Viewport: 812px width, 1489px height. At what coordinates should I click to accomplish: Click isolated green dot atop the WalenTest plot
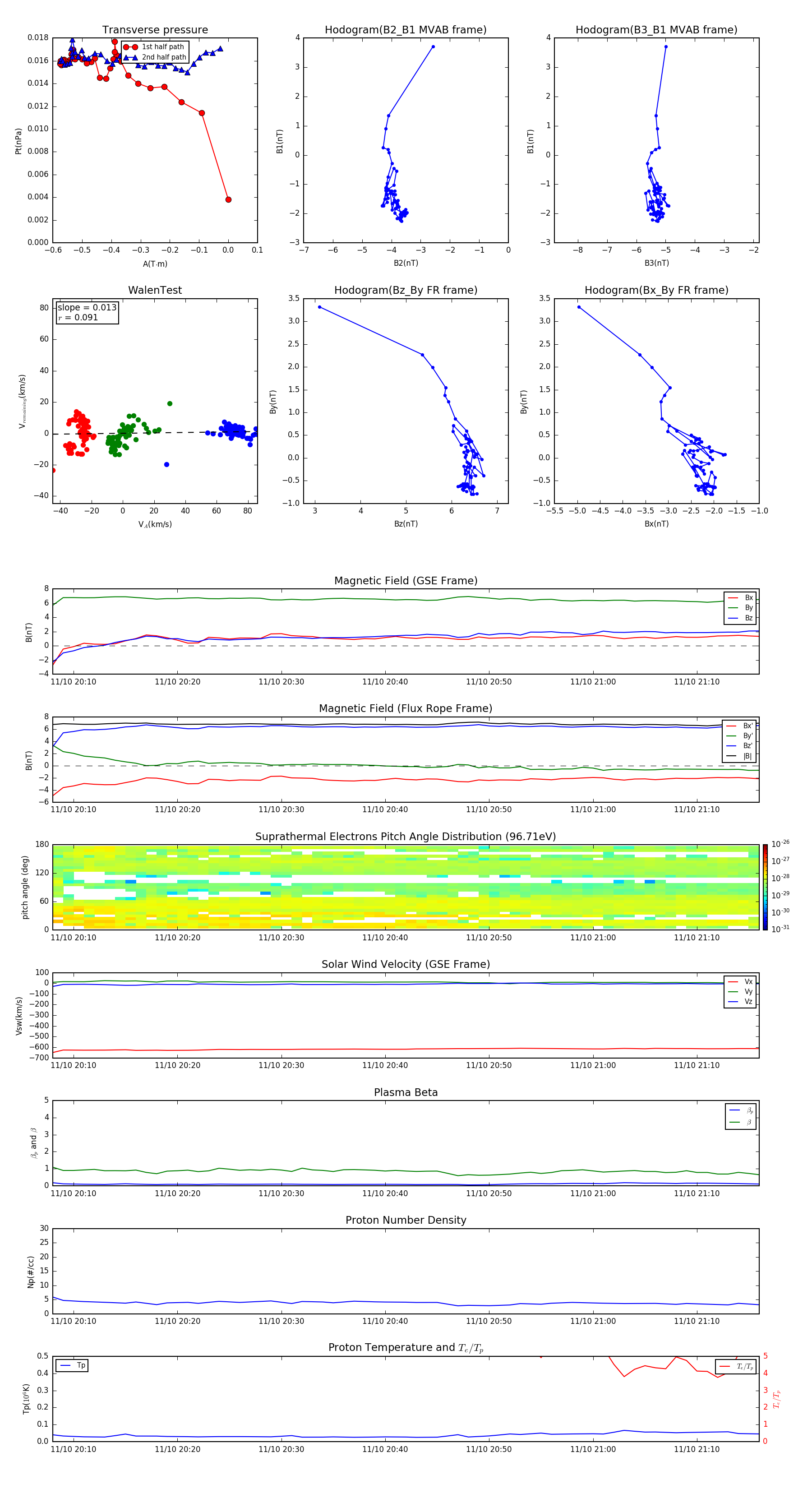tap(169, 403)
